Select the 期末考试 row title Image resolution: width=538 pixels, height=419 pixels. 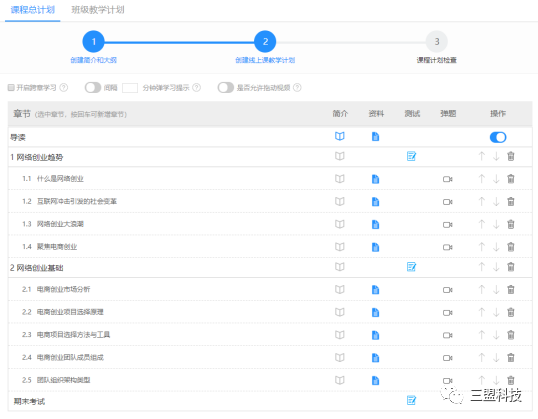pyautogui.click(x=29, y=401)
